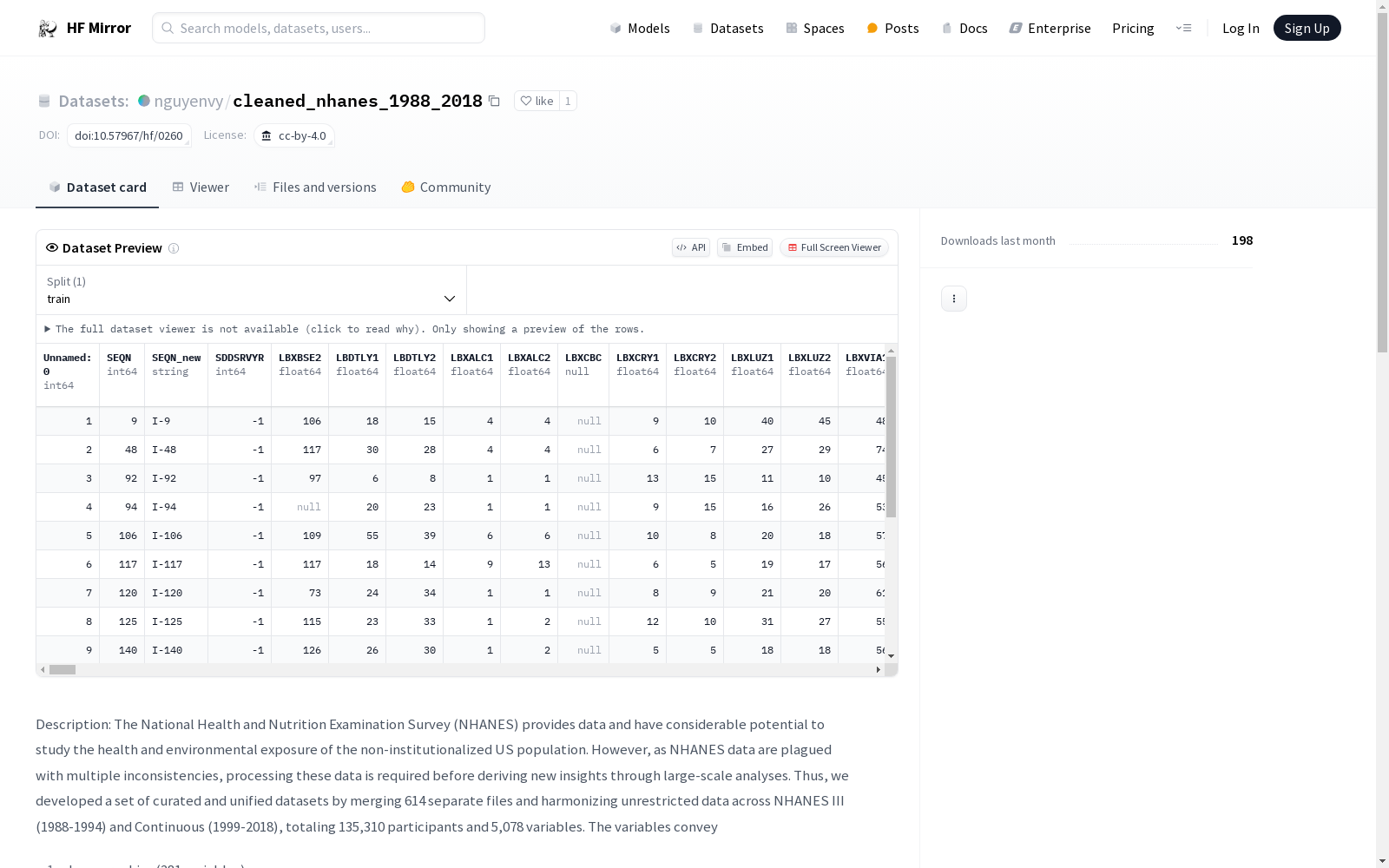Image resolution: width=1389 pixels, height=868 pixels.
Task: Open the Files and versions tab
Action: click(x=315, y=187)
